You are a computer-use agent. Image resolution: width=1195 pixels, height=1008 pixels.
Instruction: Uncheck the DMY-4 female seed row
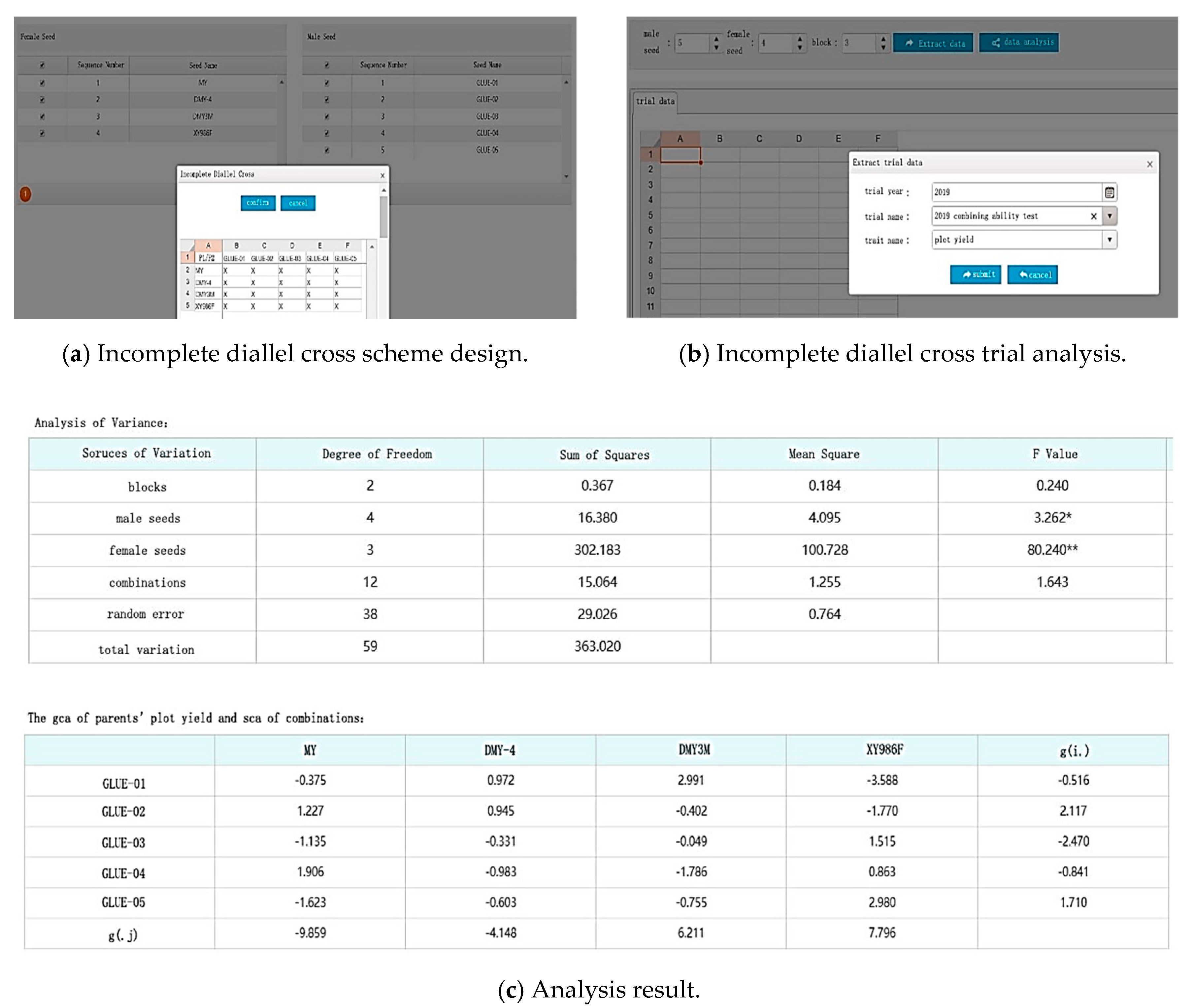(x=42, y=99)
